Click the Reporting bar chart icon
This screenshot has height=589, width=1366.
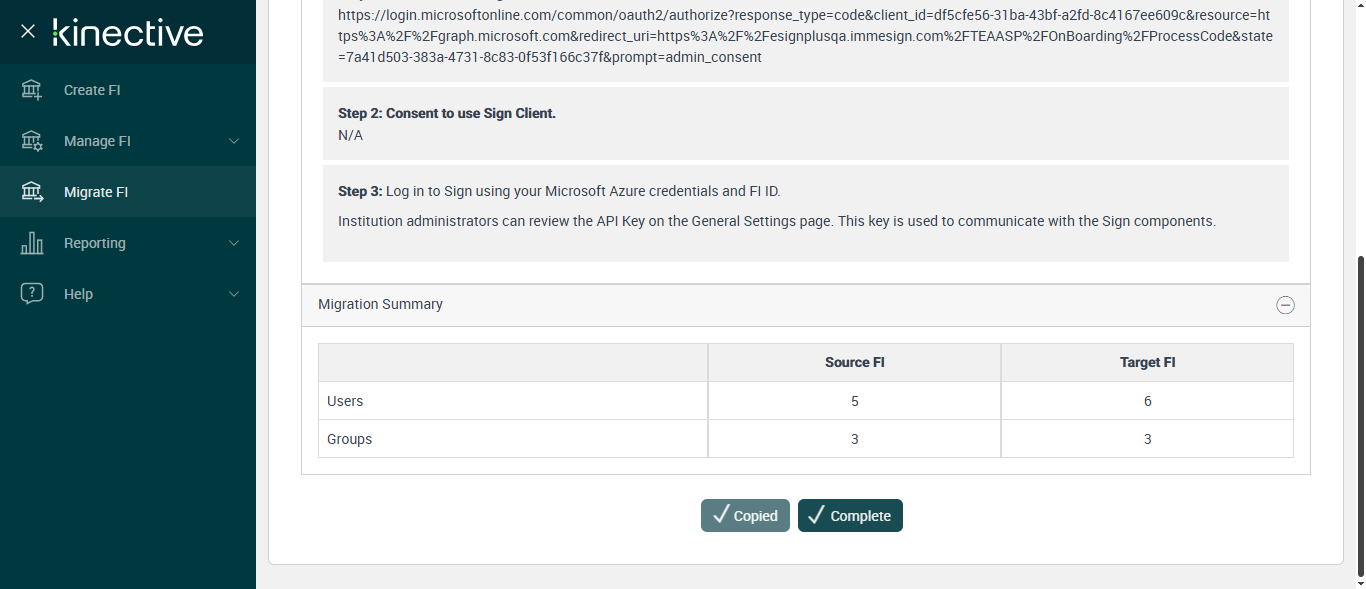coord(32,243)
